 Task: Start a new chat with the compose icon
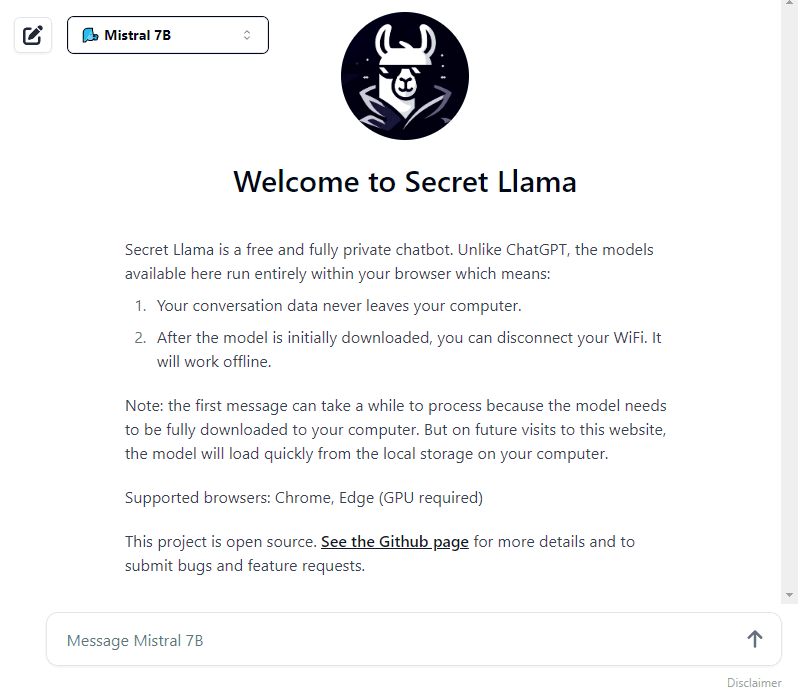[x=33, y=35]
